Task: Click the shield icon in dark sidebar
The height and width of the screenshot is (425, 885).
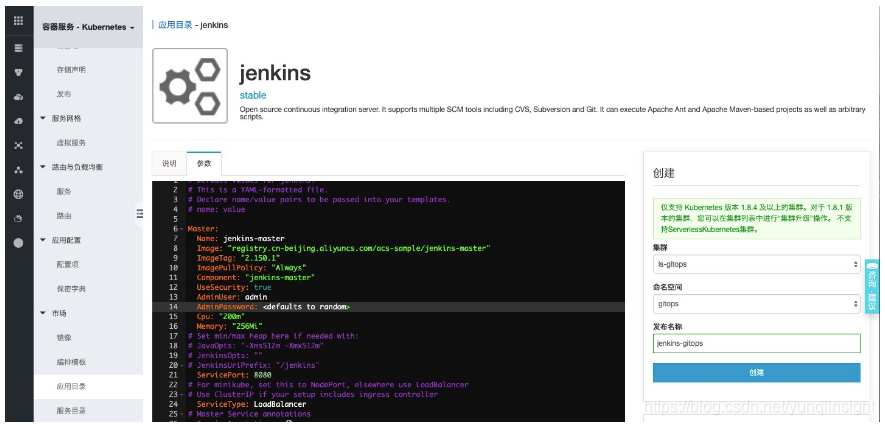Action: (19, 72)
